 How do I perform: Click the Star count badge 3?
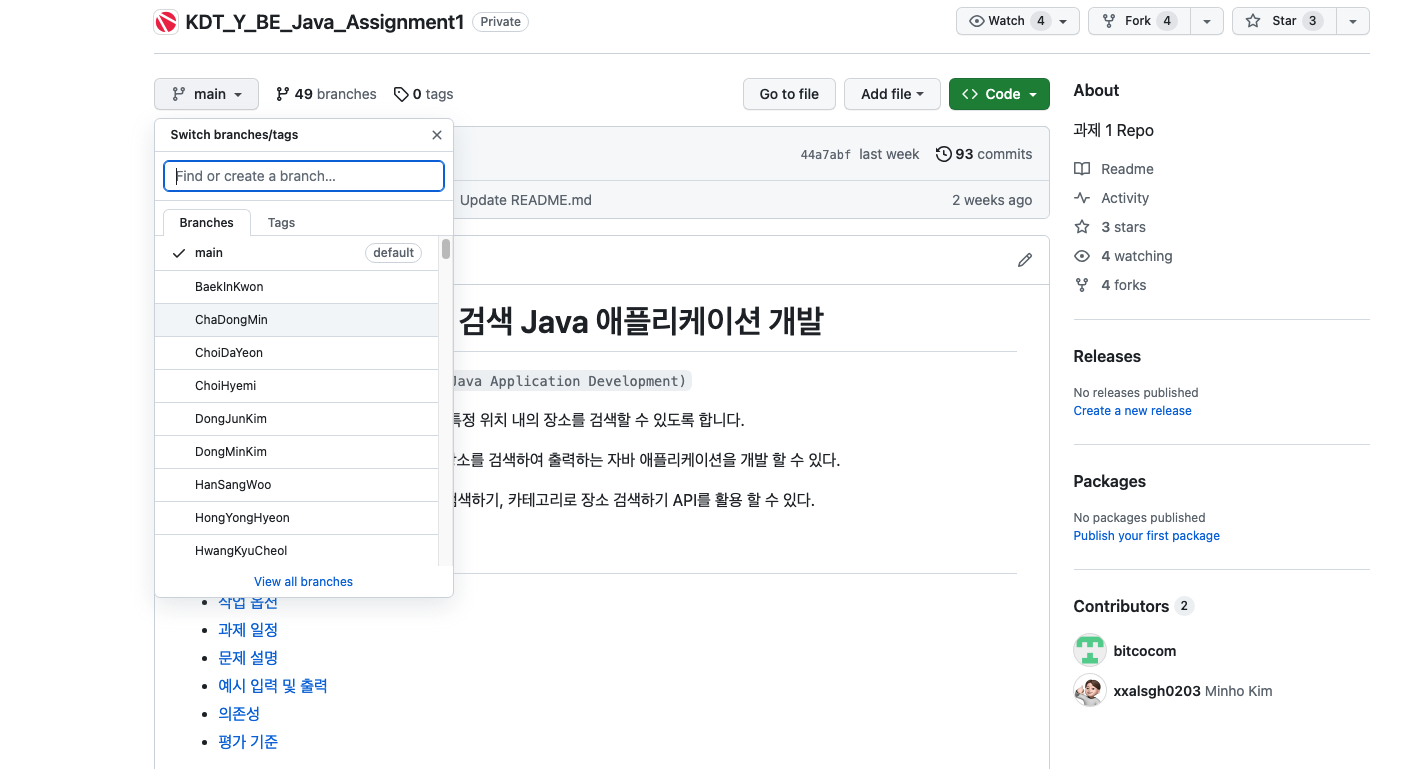tap(1313, 21)
